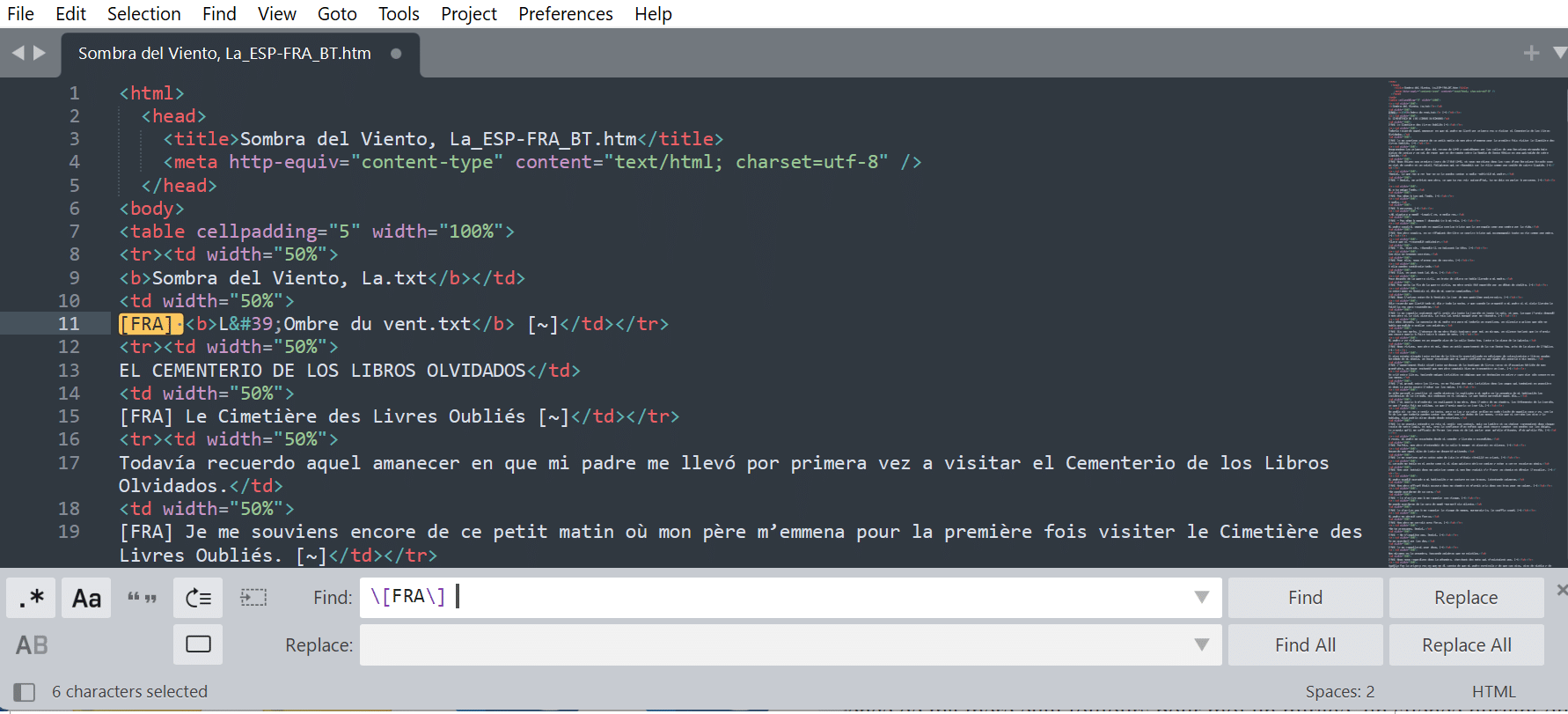
Task: Open the Goto menu
Action: pos(337,14)
